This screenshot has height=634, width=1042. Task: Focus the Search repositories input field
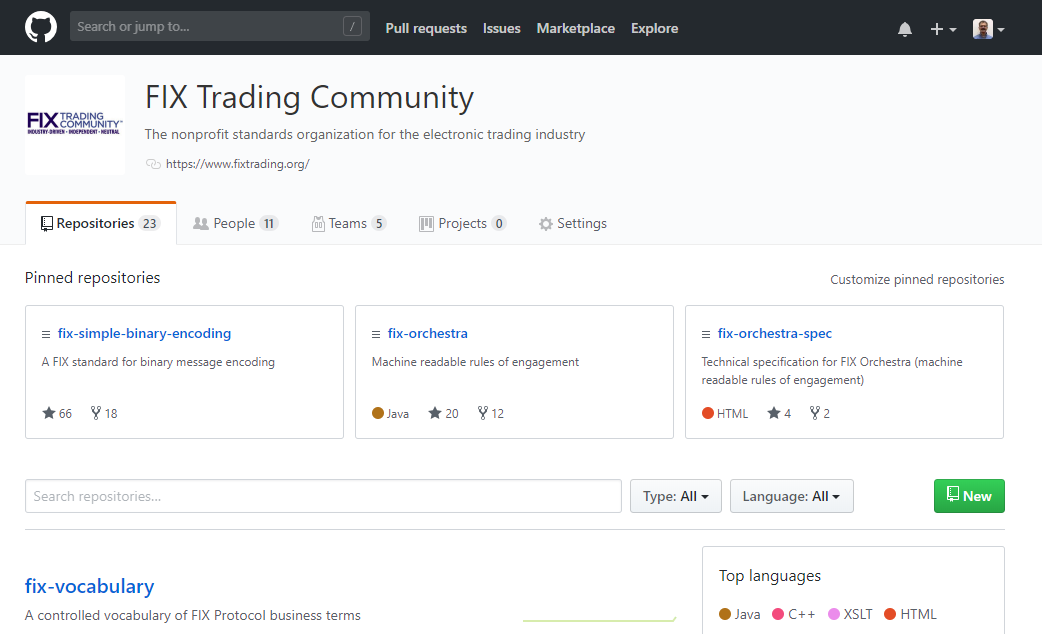point(320,495)
